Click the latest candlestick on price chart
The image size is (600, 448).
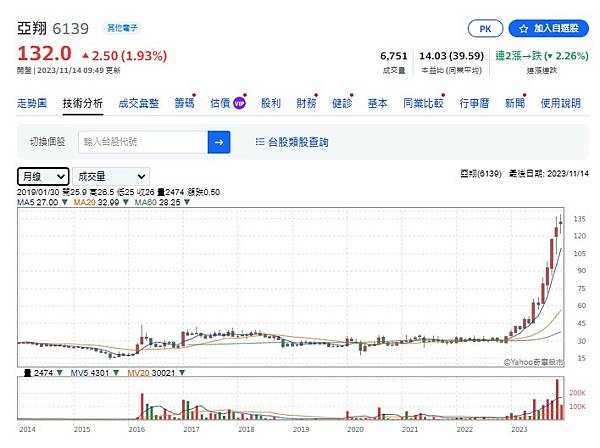click(x=561, y=224)
